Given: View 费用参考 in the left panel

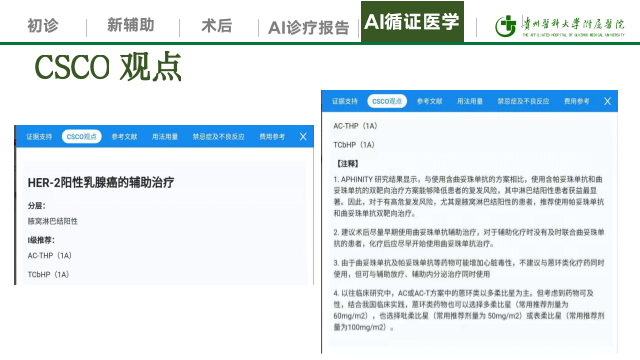Looking at the screenshot, I should pos(272,137).
